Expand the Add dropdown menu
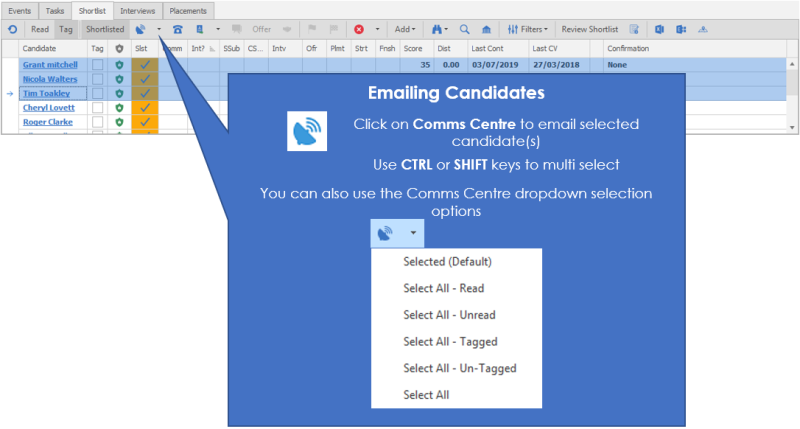Viewport: 800px width, 429px height. pyautogui.click(x=405, y=29)
